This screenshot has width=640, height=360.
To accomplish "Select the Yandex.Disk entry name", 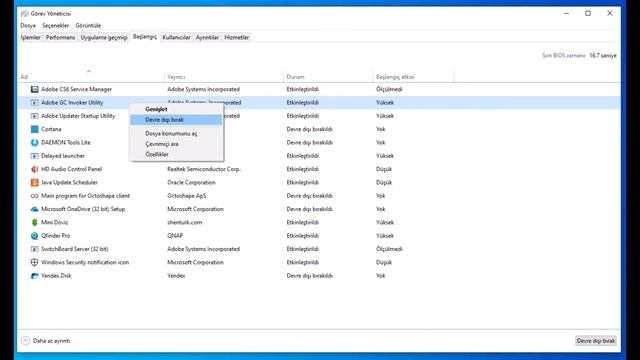I will tap(56, 276).
